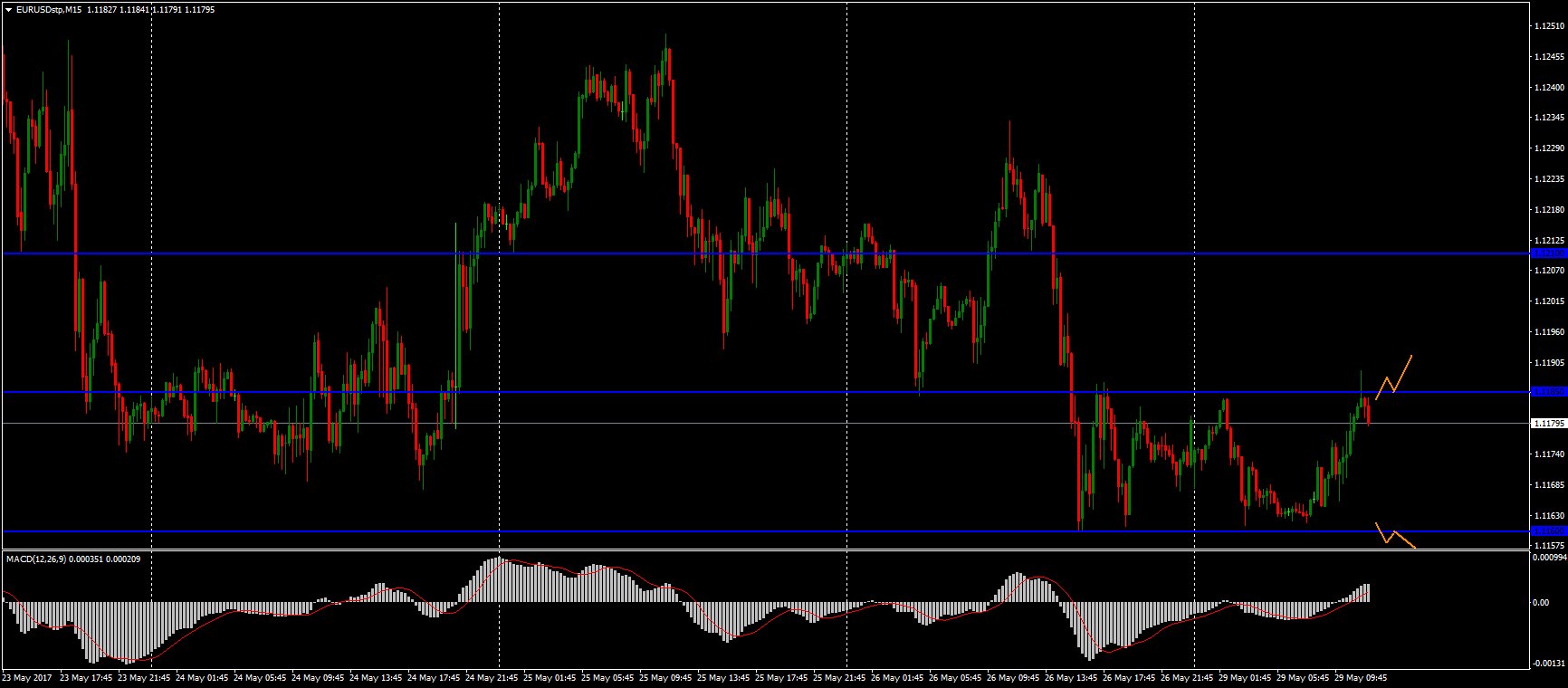
Task: Click the 0.00 level on MACD scale
Action: [1539, 602]
